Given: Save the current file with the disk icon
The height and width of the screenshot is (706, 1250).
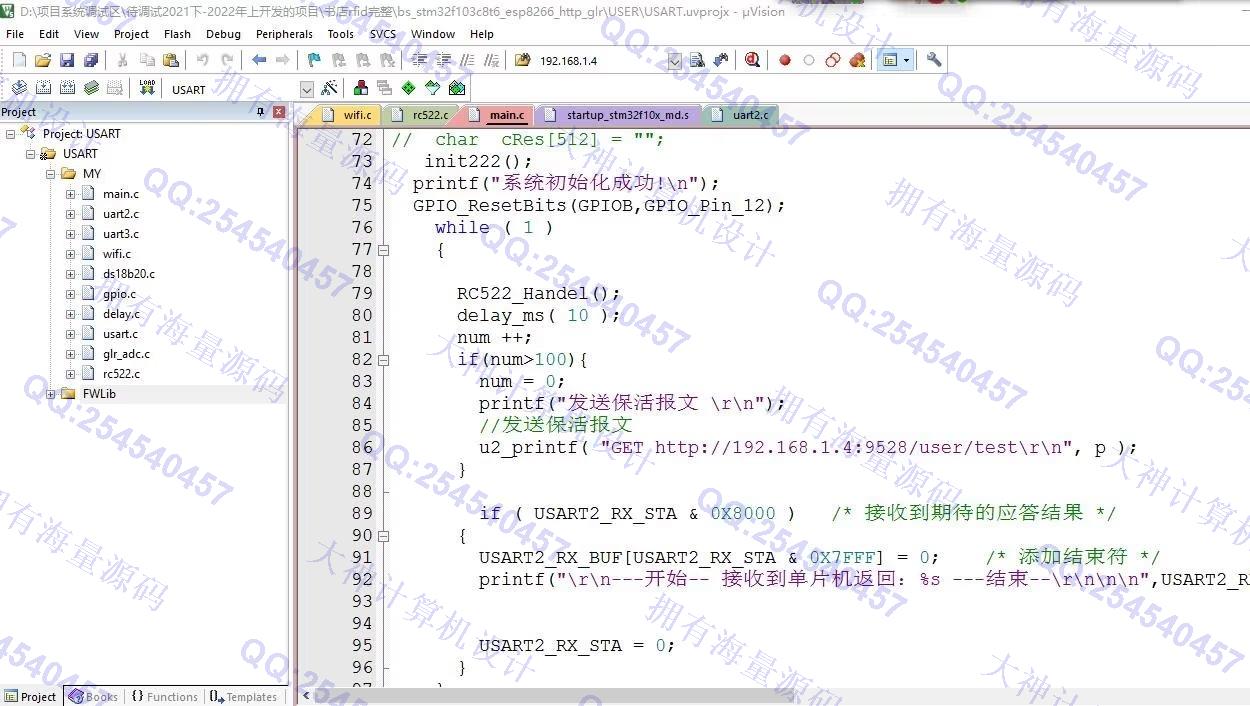Looking at the screenshot, I should 67,60.
